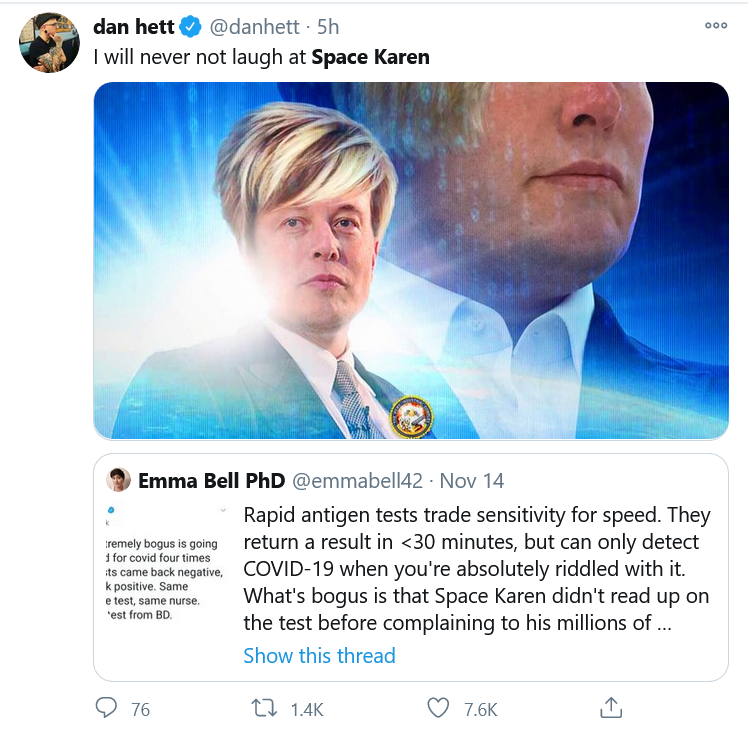Click the blue verified badge
Screen dimensions: 748x734
click(x=191, y=28)
